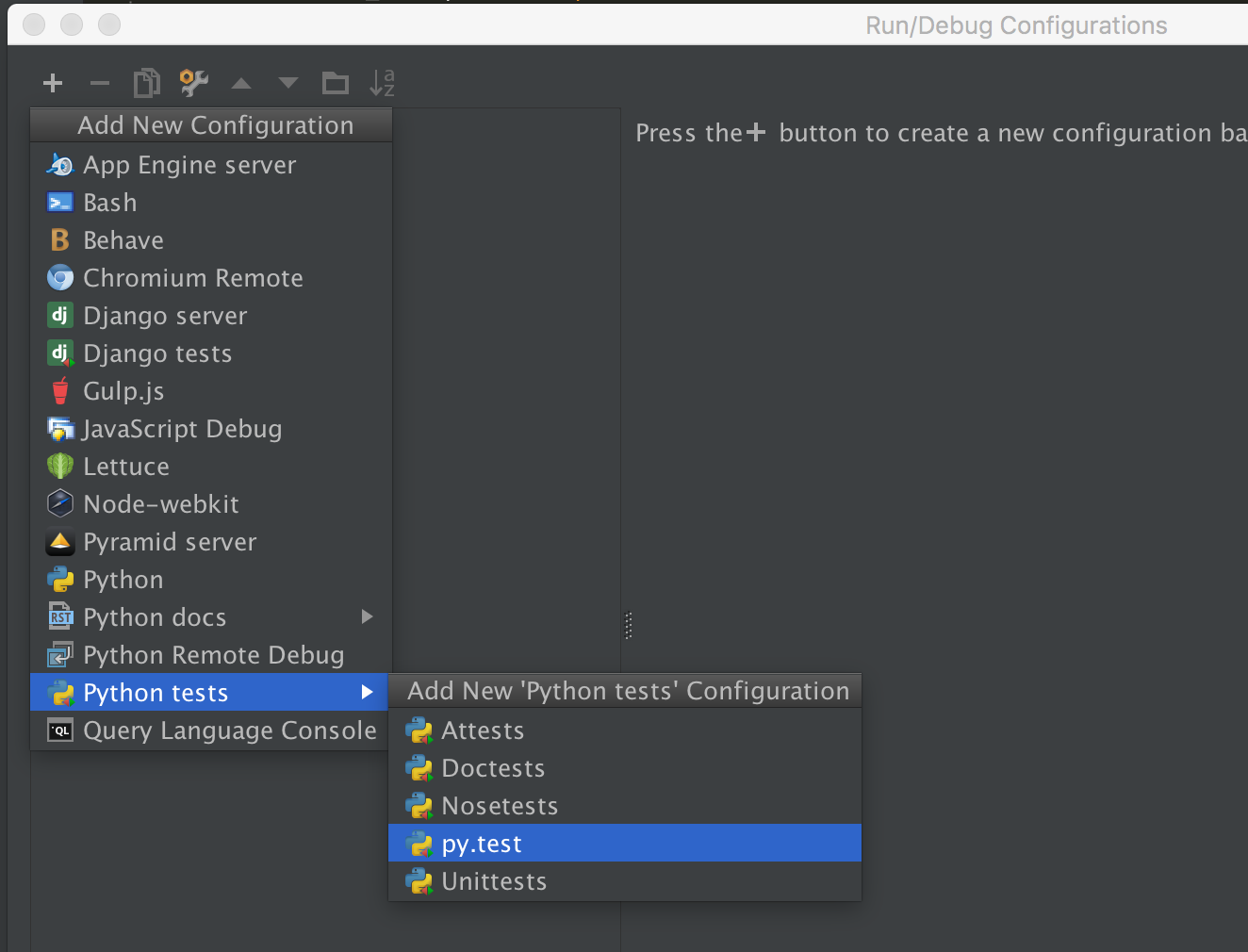Select Behave configuration type
Viewport: 1248px width, 952px height.
pos(211,240)
